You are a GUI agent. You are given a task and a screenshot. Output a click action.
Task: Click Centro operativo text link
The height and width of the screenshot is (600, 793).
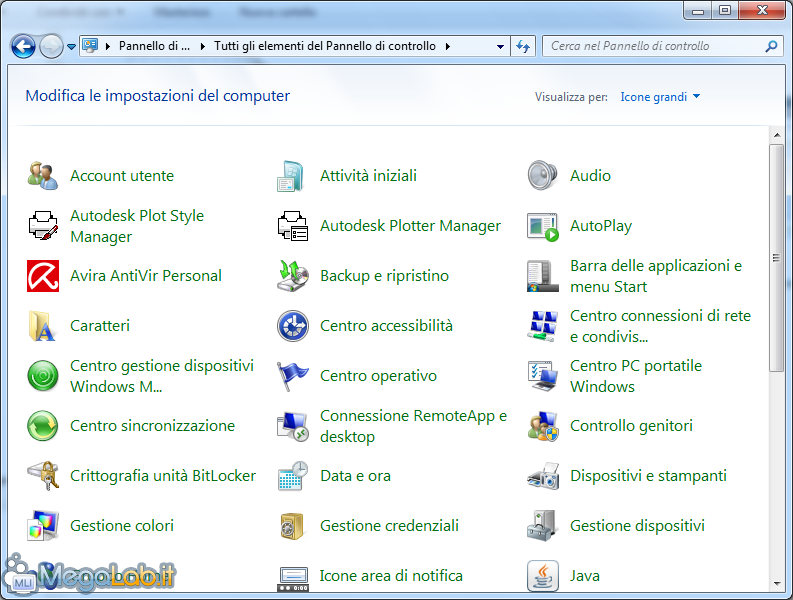click(378, 376)
